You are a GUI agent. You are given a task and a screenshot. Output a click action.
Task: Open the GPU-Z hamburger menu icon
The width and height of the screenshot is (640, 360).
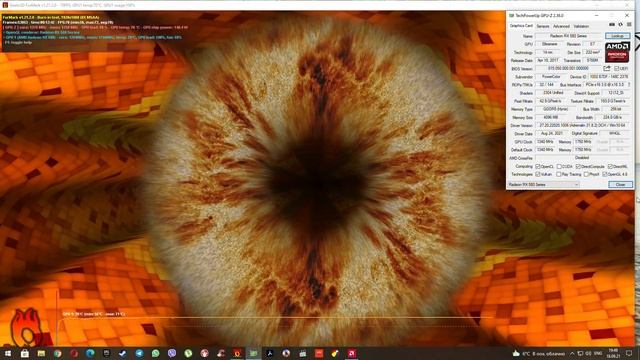(629, 25)
